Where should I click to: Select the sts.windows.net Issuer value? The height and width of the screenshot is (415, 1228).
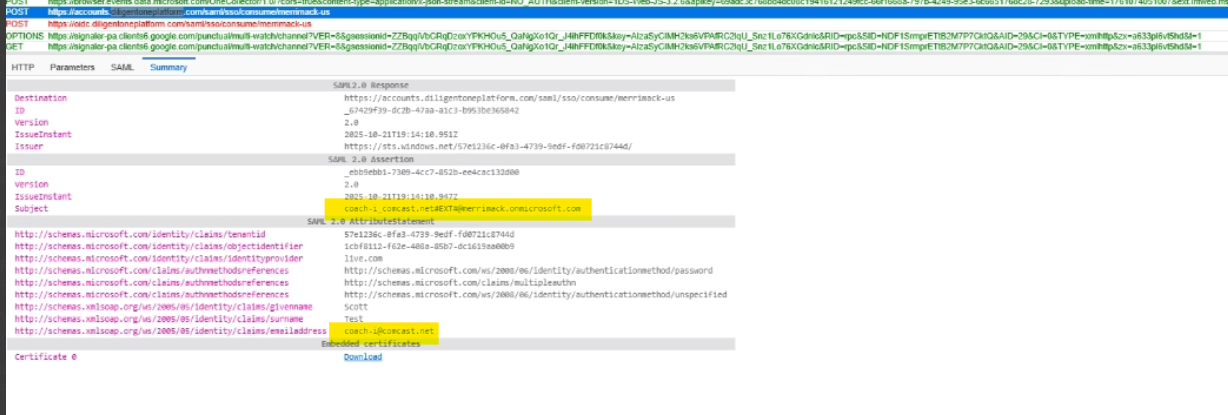[x=488, y=147]
